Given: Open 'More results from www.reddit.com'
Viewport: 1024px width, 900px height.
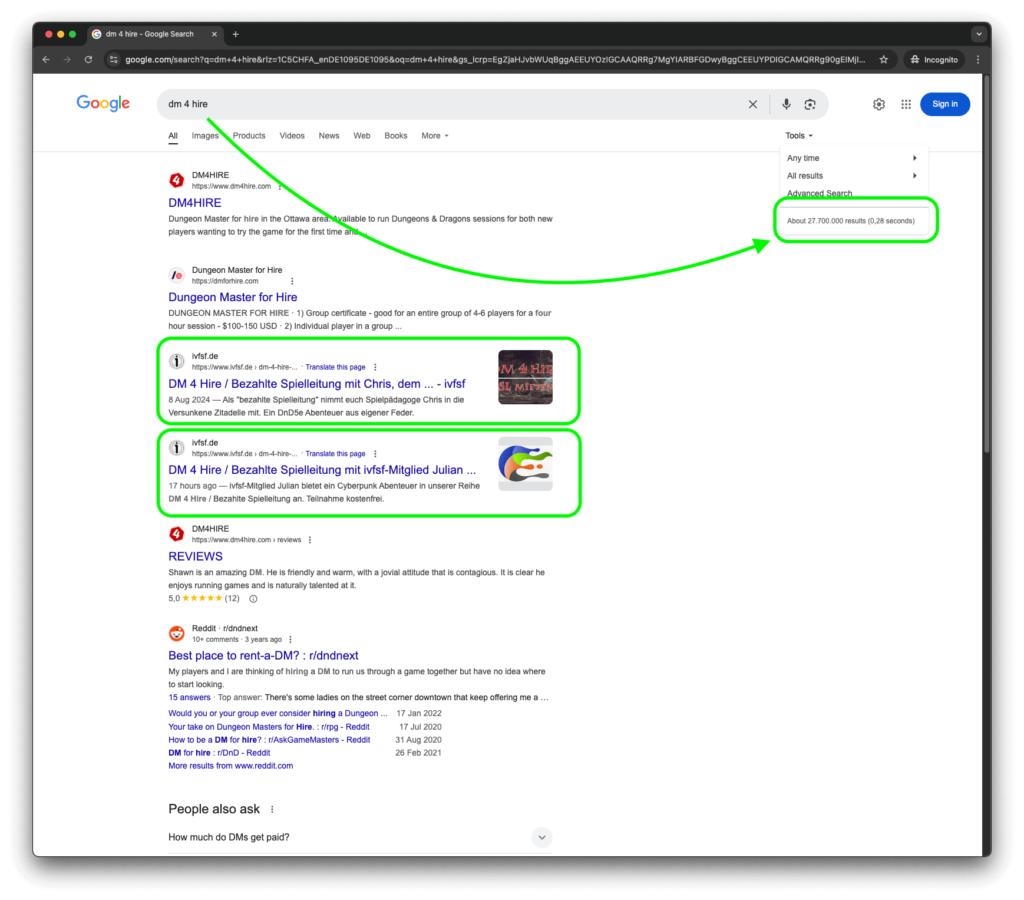Looking at the screenshot, I should click(231, 765).
